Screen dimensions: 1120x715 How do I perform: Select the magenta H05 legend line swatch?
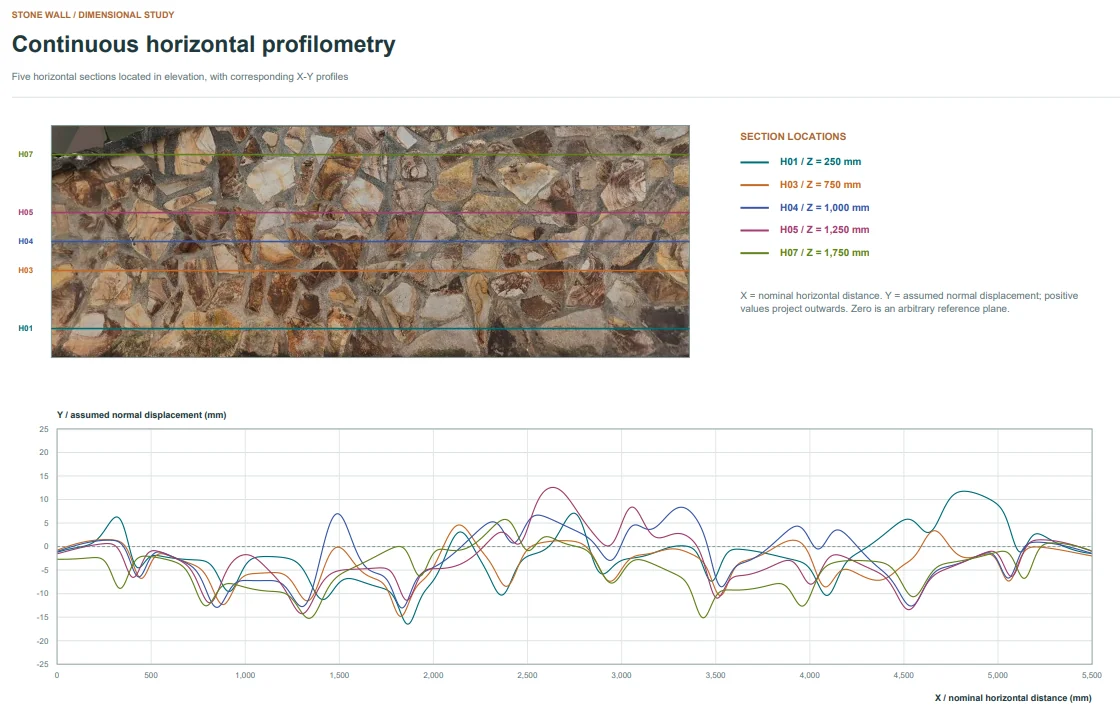coord(754,230)
